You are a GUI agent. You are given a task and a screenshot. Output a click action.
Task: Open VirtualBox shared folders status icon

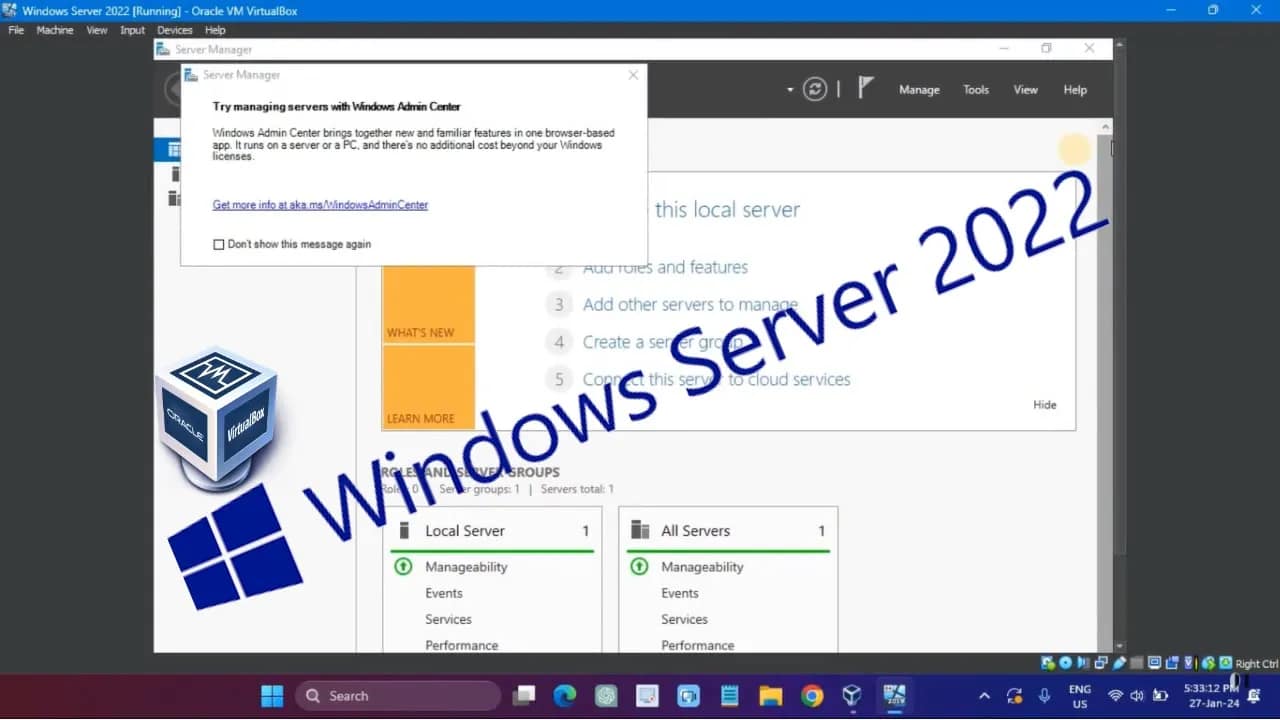[1172, 662]
